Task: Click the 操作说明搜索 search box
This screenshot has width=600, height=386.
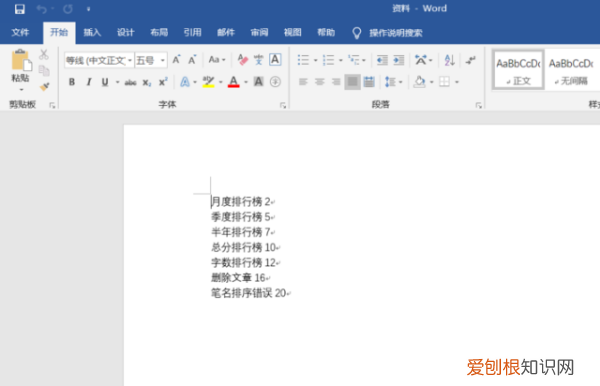Action: [396, 33]
